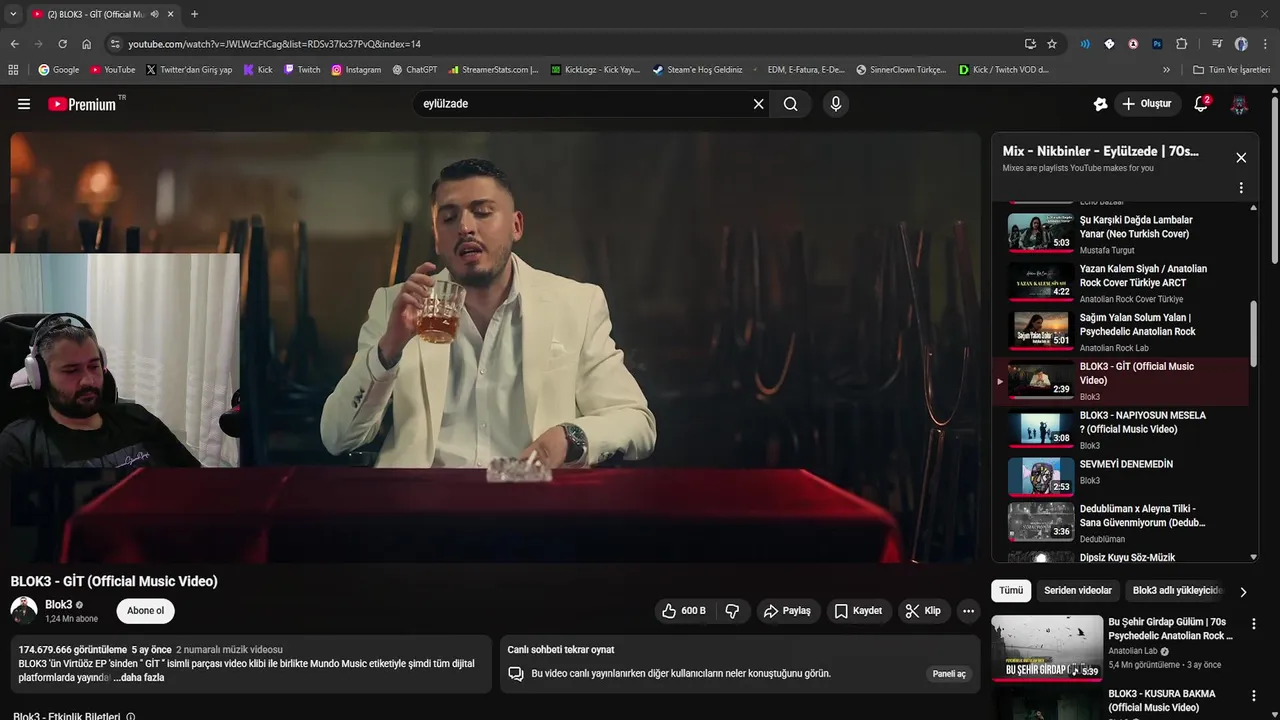Select the Blok3 adlı yükleyiciden chip

(1177, 590)
